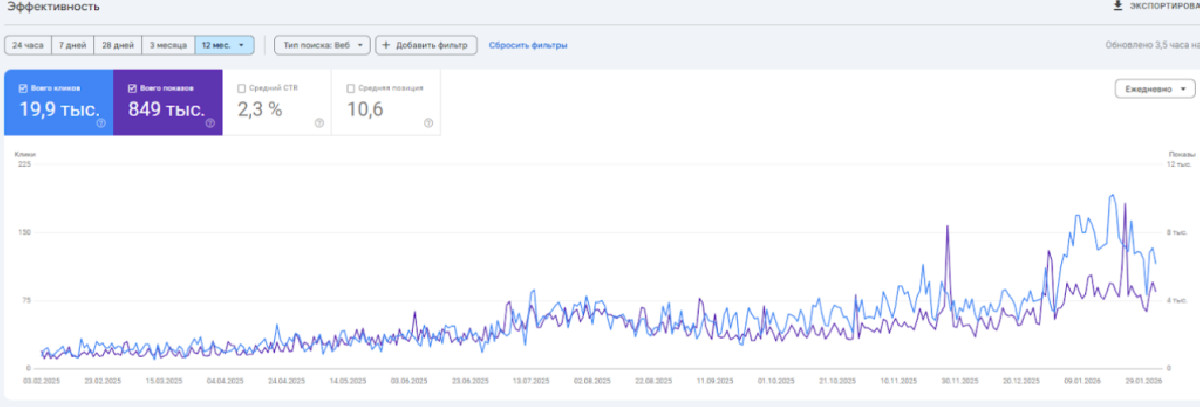The image size is (1200, 407).
Task: Enable the Средняя позиция checkbox
Action: [x=350, y=88]
